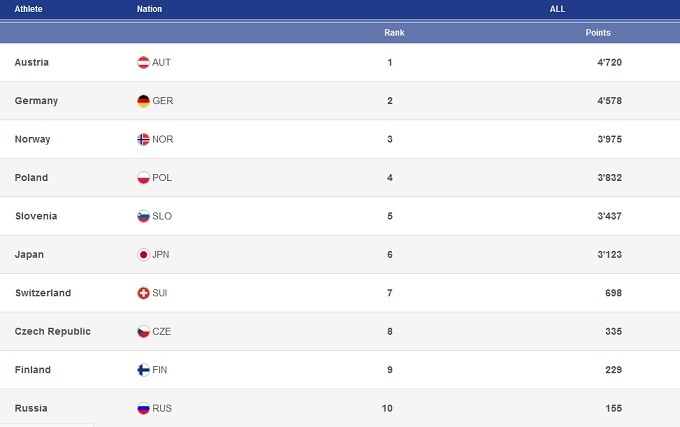The height and width of the screenshot is (427, 680).
Task: Click the Poland flag icon
Action: [x=143, y=178]
